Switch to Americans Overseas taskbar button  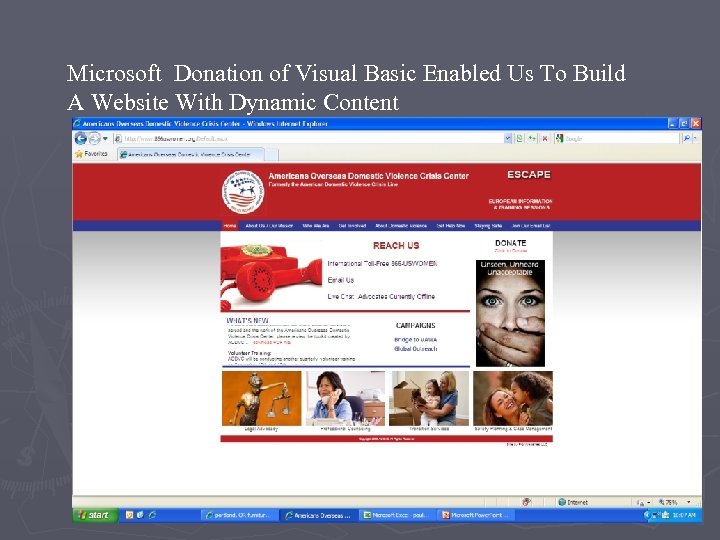coord(319,515)
